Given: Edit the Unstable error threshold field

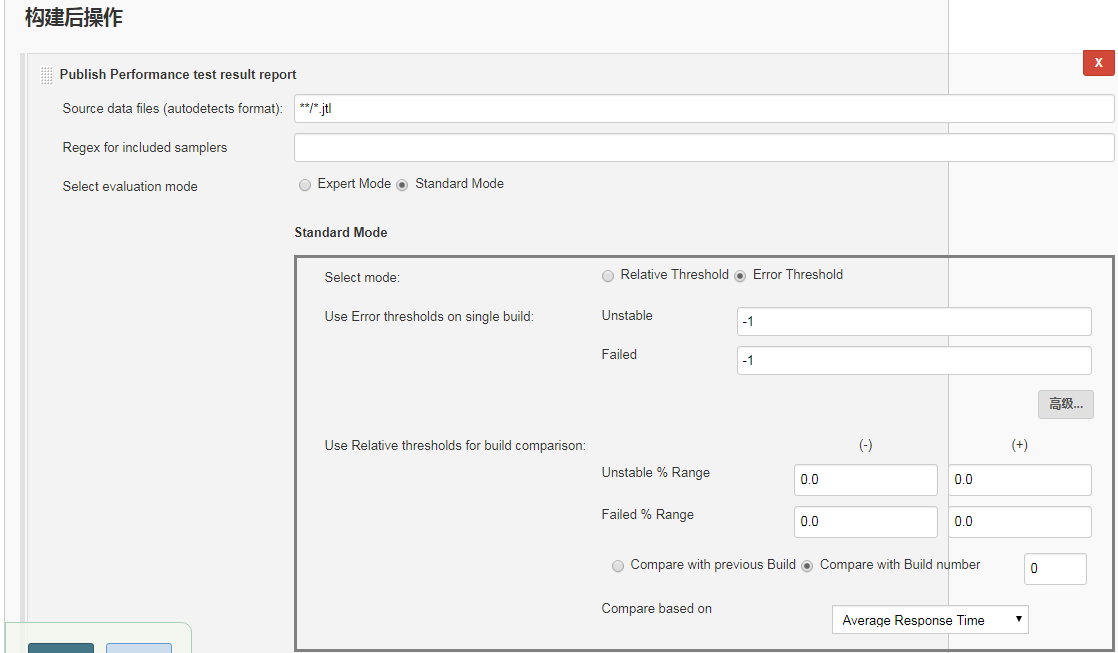Looking at the screenshot, I should tap(914, 322).
